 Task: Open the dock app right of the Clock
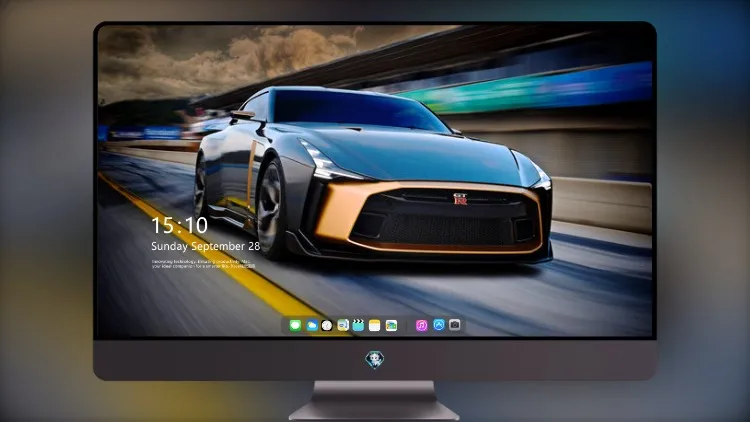[343, 325]
